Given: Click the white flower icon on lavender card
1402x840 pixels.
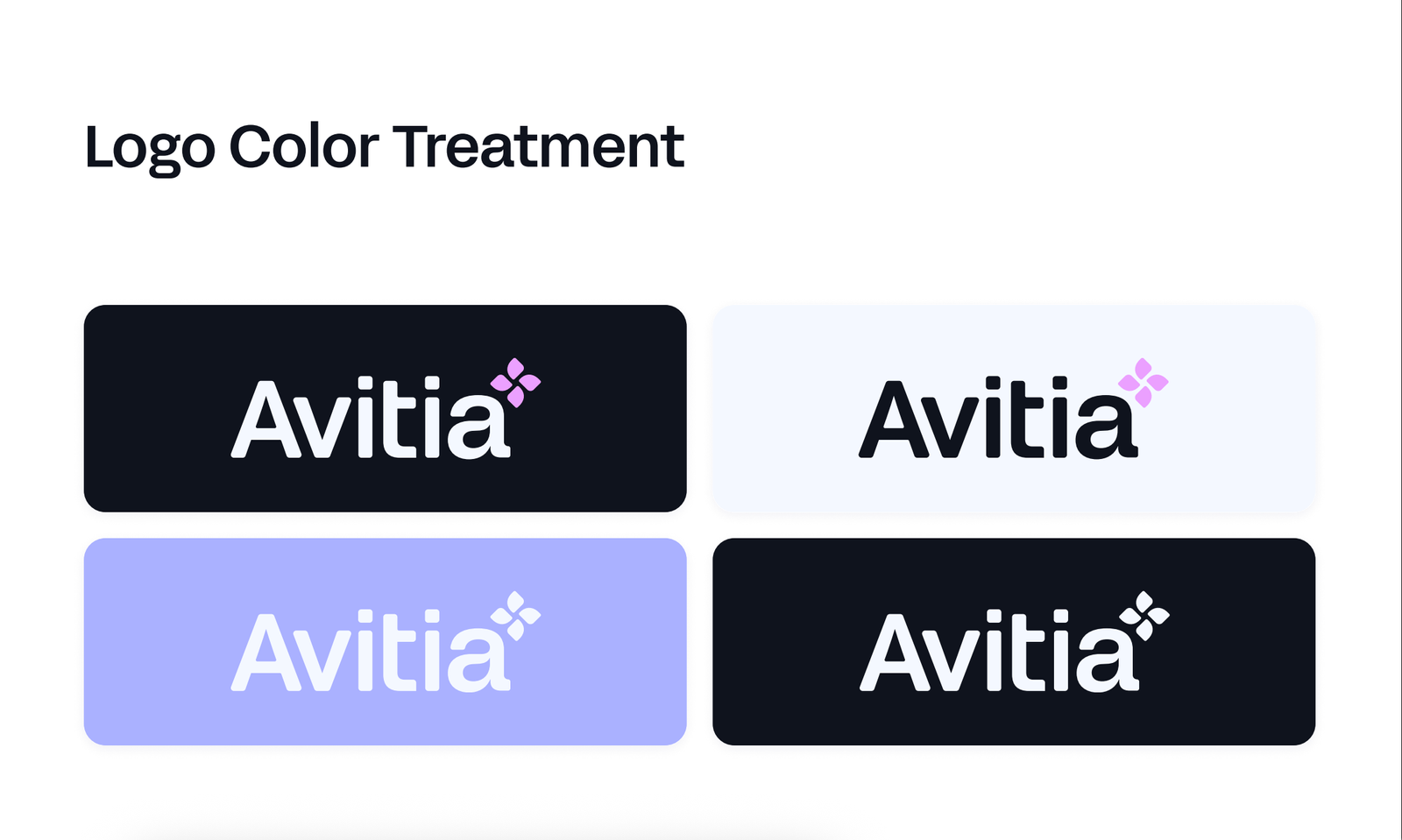Looking at the screenshot, I should 515,616.
